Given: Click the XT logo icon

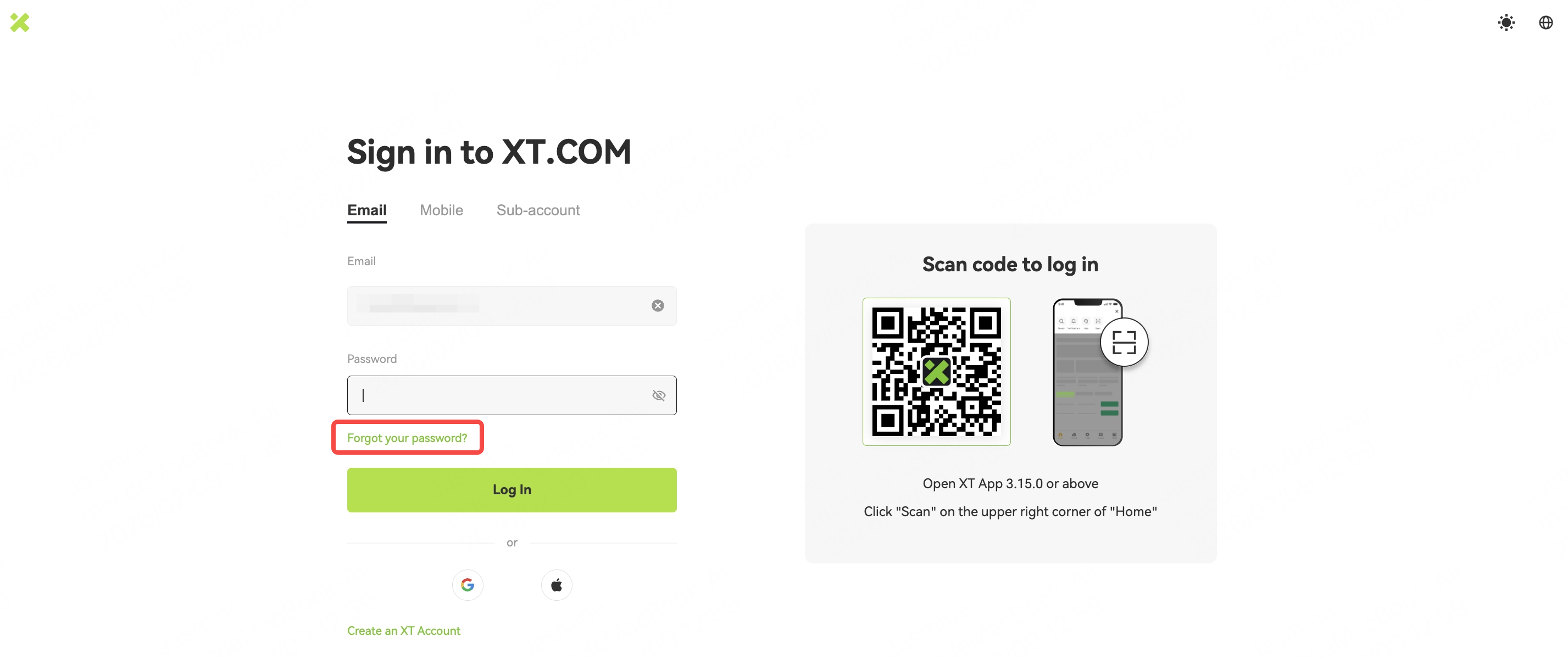Looking at the screenshot, I should (x=19, y=23).
